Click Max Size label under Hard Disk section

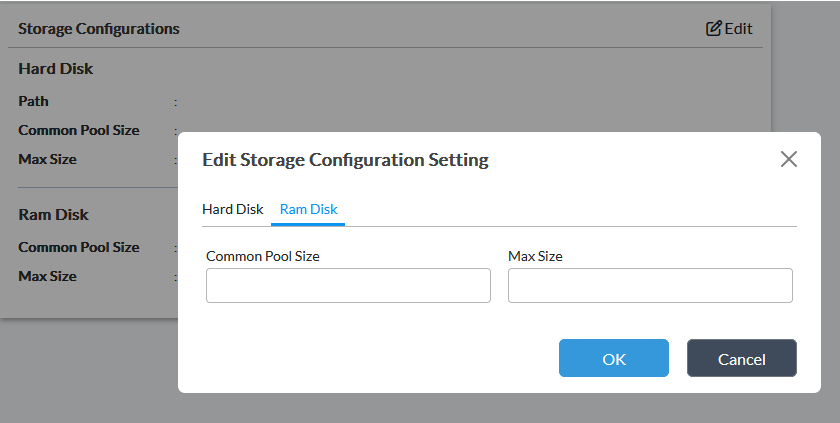47,159
